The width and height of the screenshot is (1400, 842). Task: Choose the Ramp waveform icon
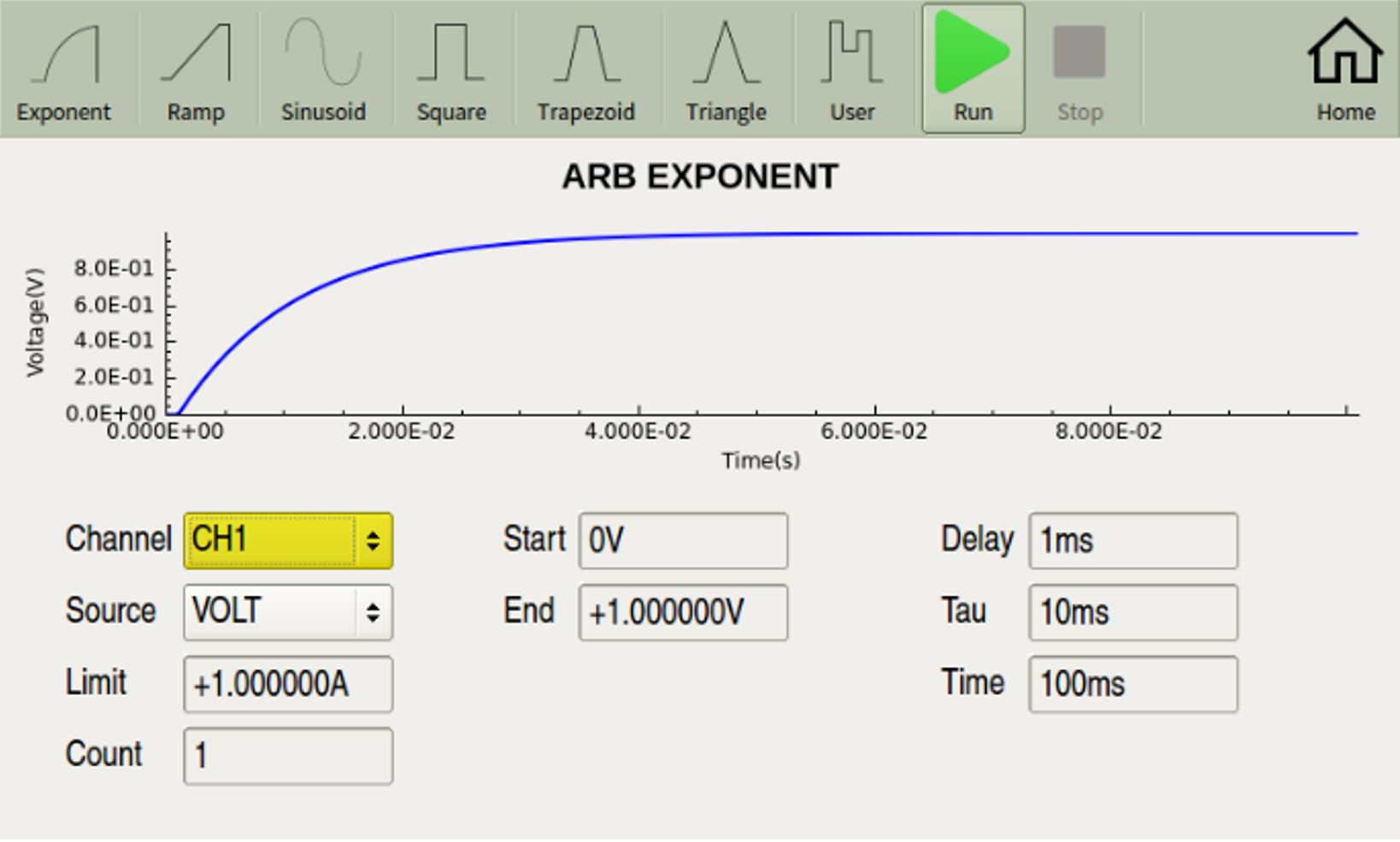(196, 70)
